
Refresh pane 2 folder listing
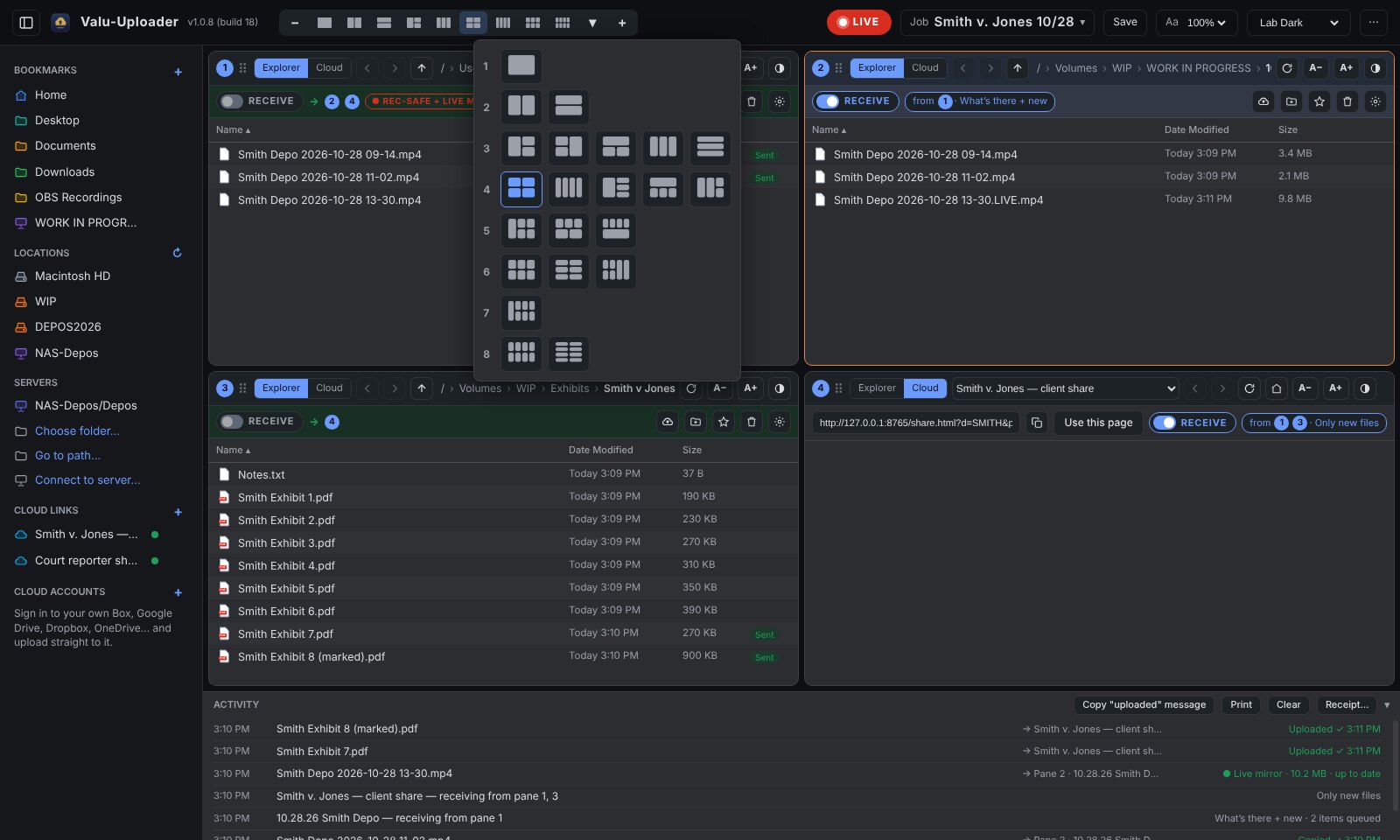1287,68
